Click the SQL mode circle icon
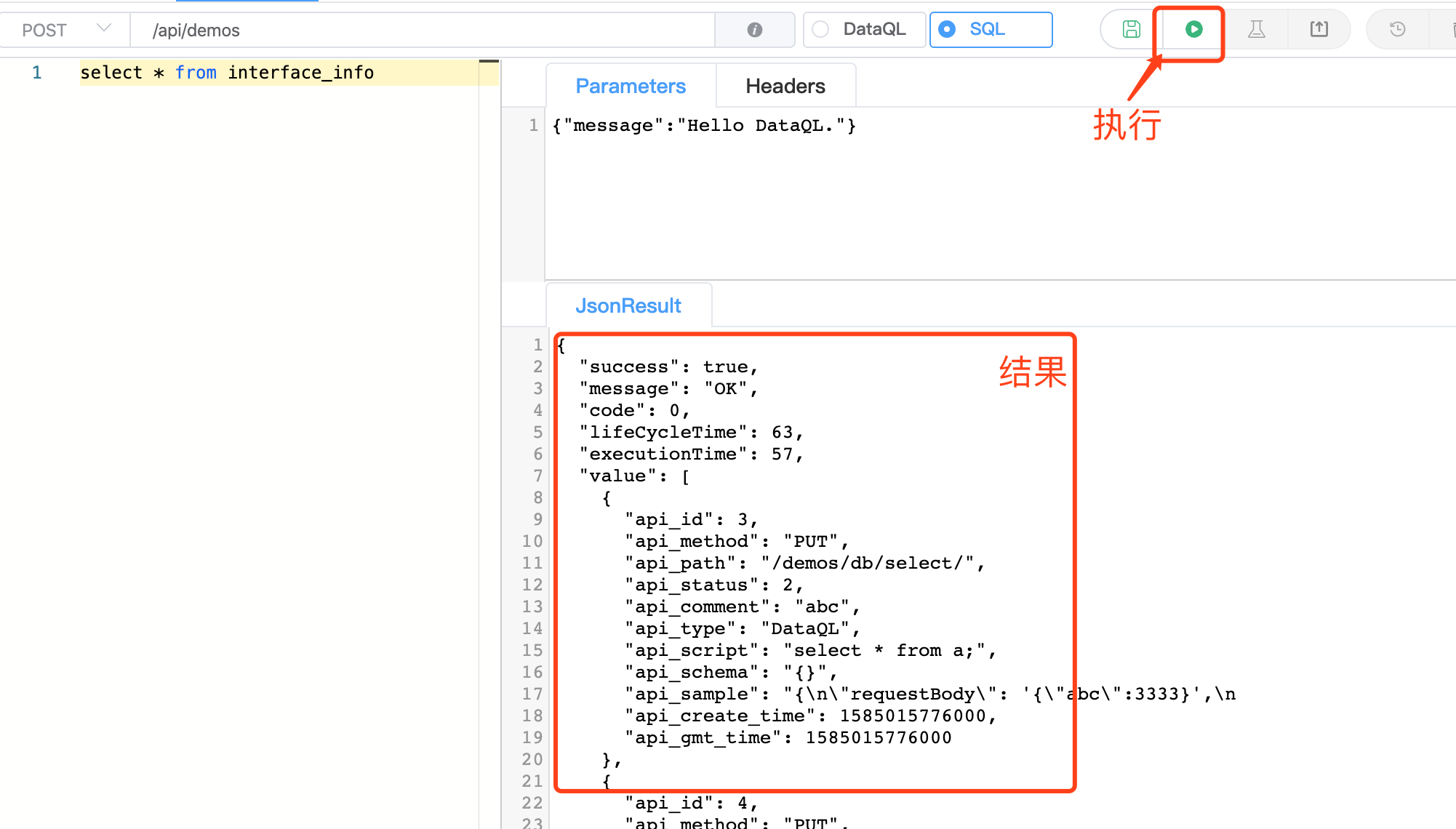Image resolution: width=1456 pixels, height=829 pixels. tap(946, 30)
